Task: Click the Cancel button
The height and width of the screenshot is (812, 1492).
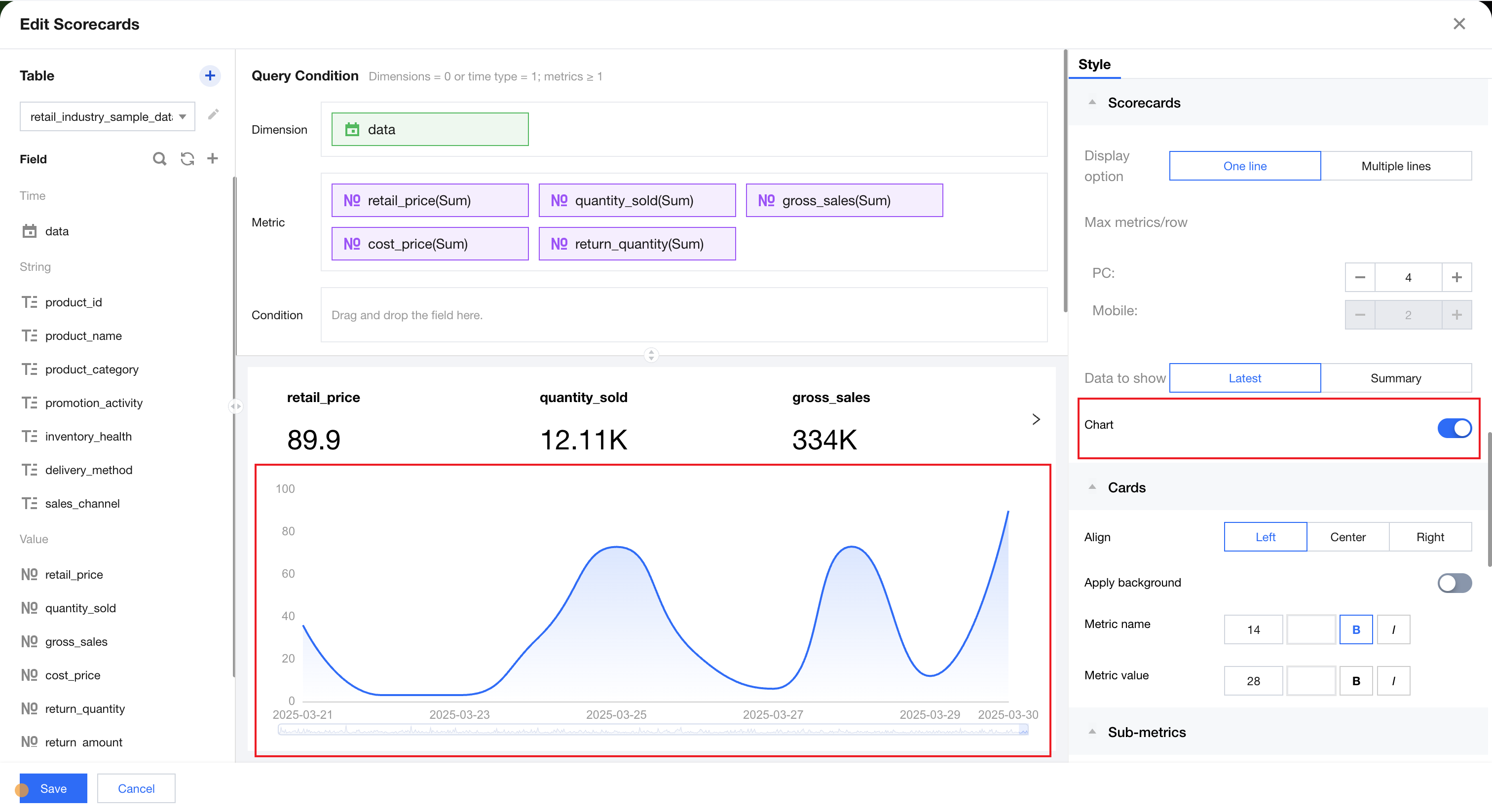Action: (136, 788)
